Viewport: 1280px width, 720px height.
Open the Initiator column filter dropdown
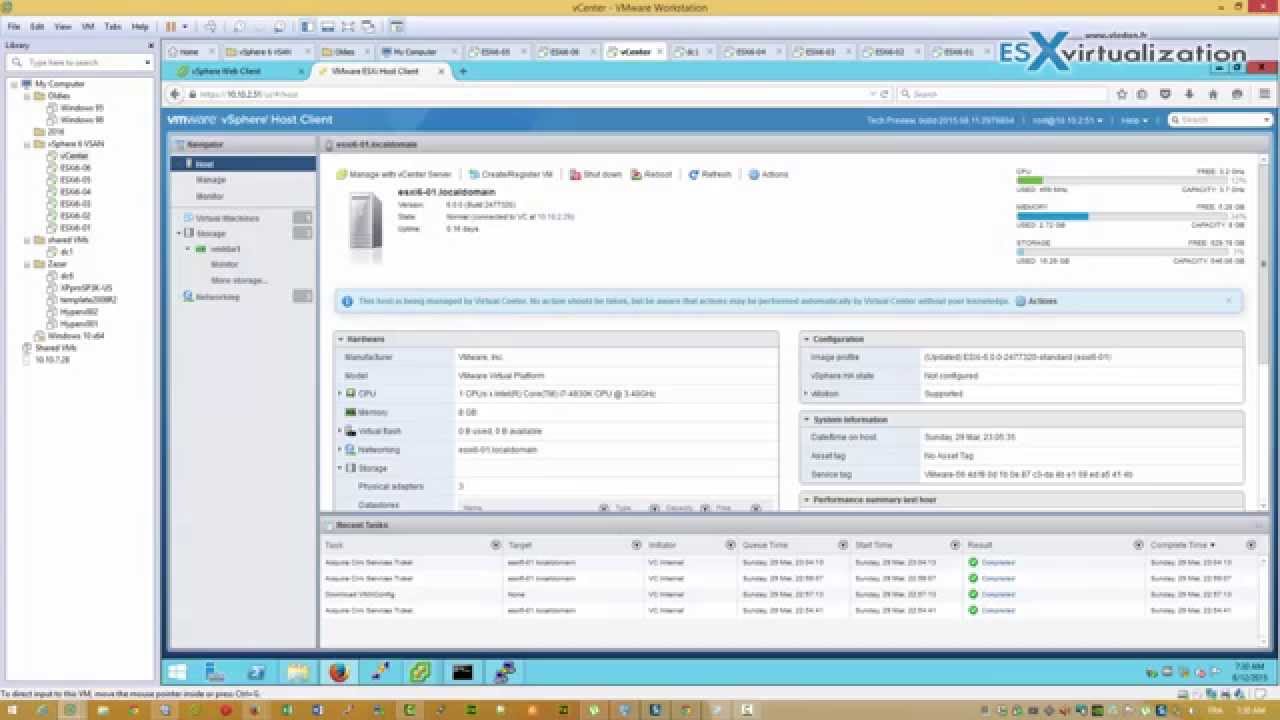[x=731, y=545]
